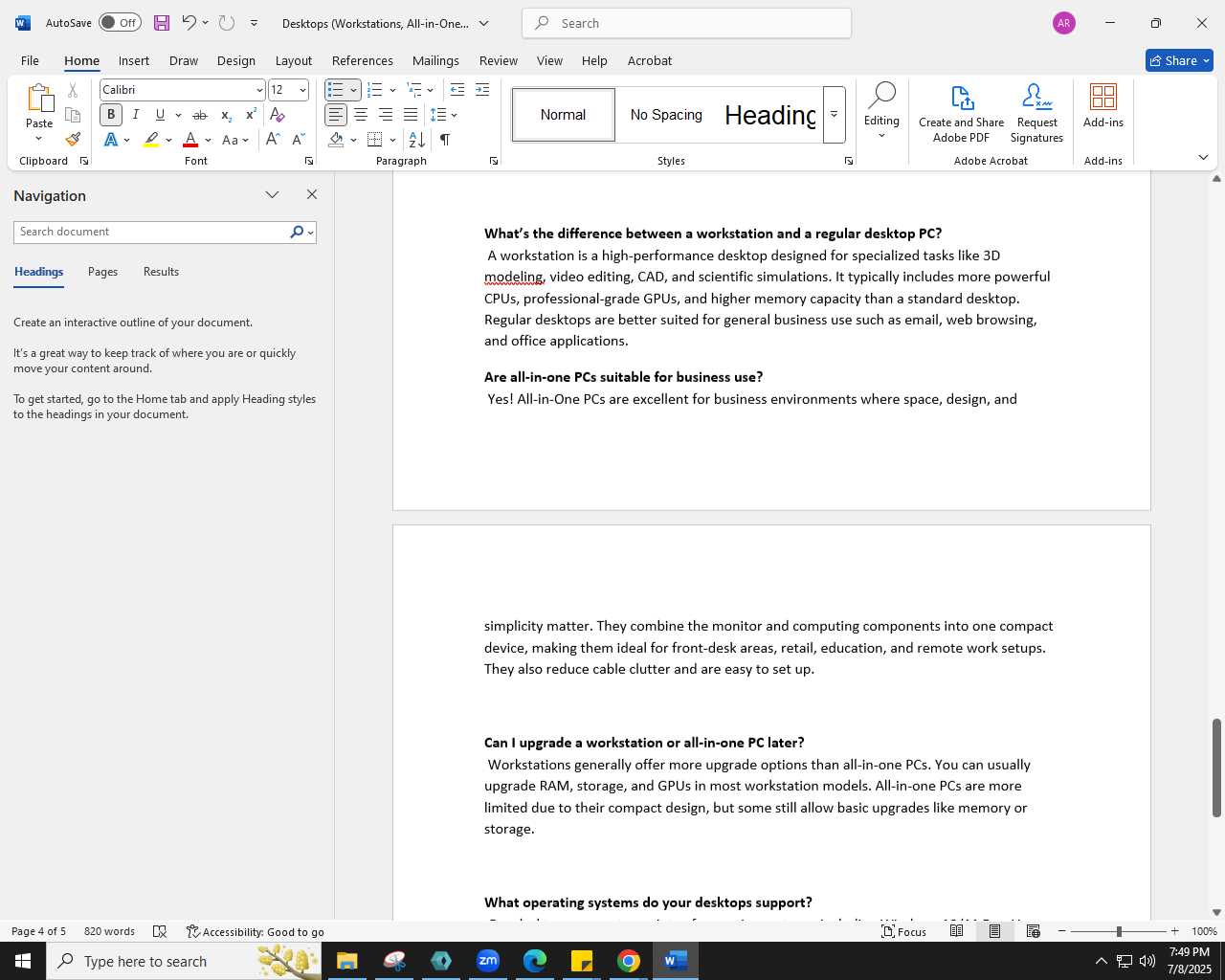Click Request Signatures icon

tap(1036, 113)
